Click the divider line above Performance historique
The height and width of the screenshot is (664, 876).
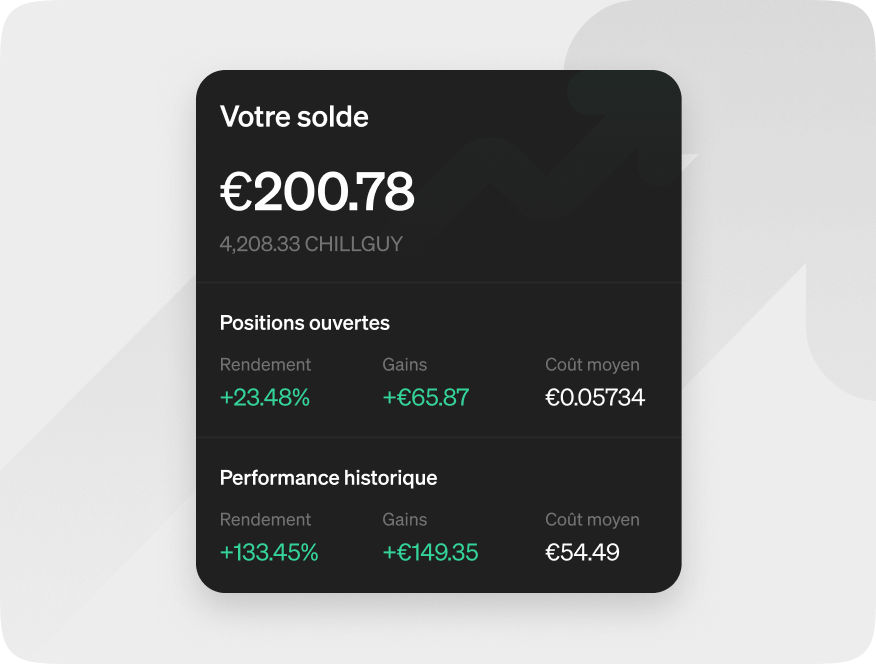[438, 438]
